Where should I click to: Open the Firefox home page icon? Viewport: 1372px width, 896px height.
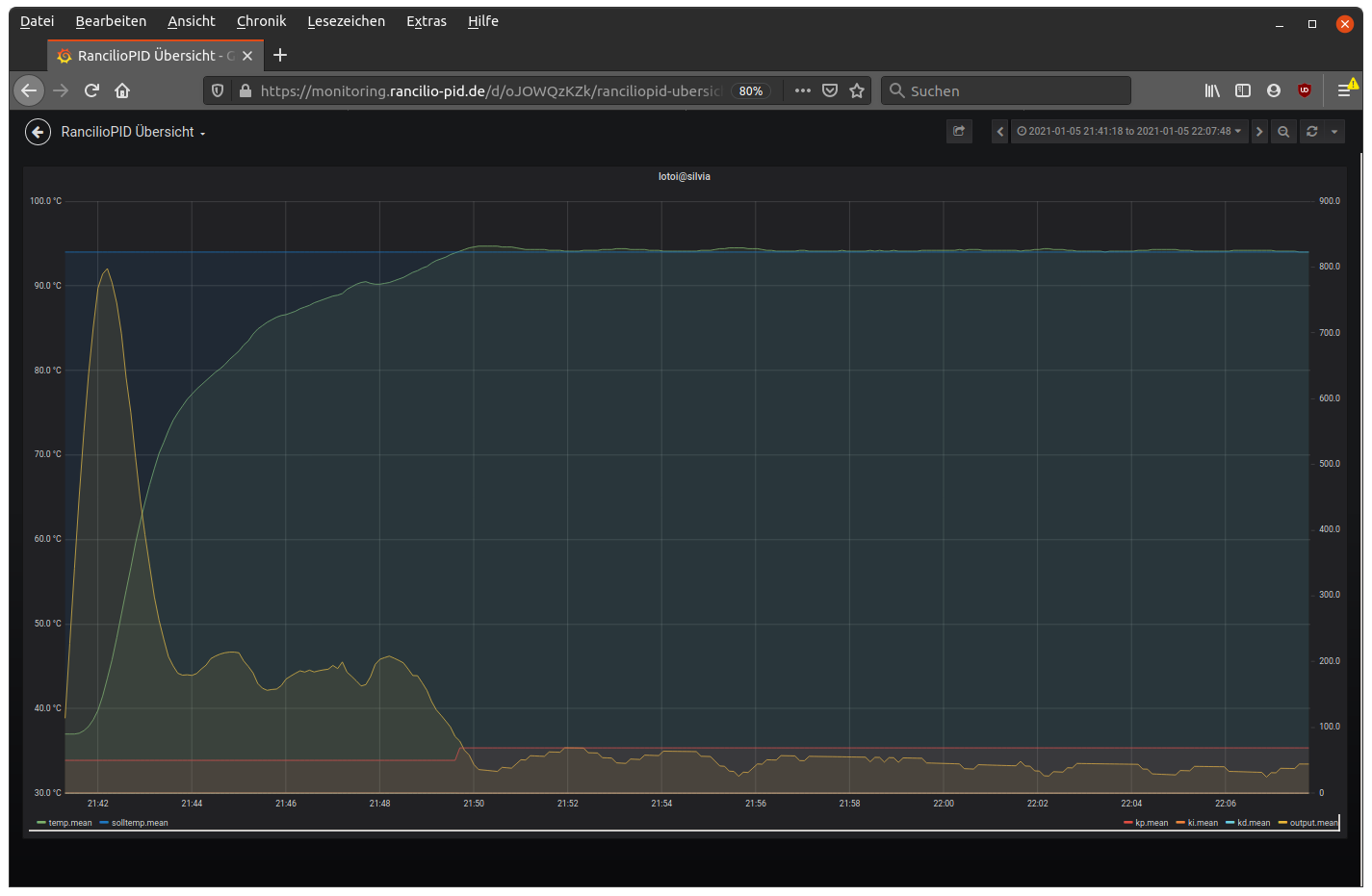point(122,90)
